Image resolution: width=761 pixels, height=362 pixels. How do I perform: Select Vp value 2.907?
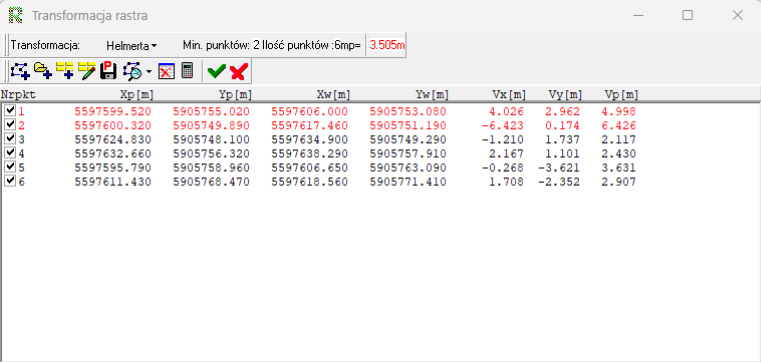click(619, 182)
